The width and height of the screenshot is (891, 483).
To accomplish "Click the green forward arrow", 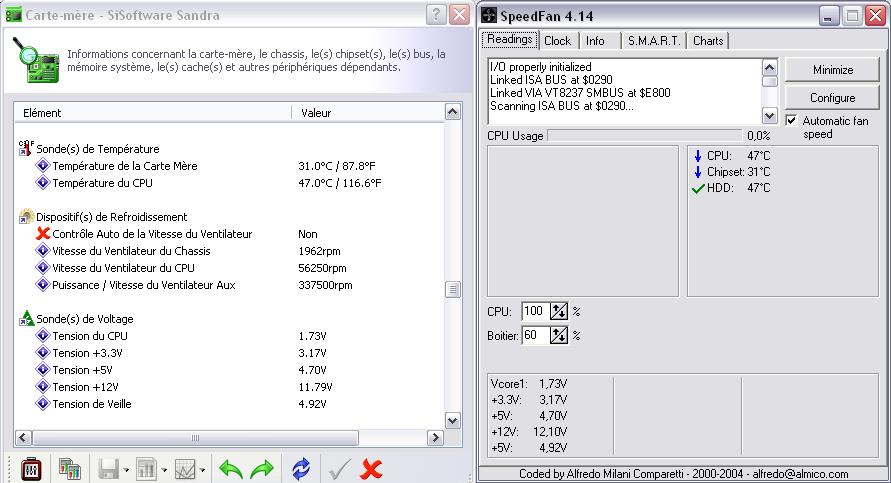I will 262,468.
